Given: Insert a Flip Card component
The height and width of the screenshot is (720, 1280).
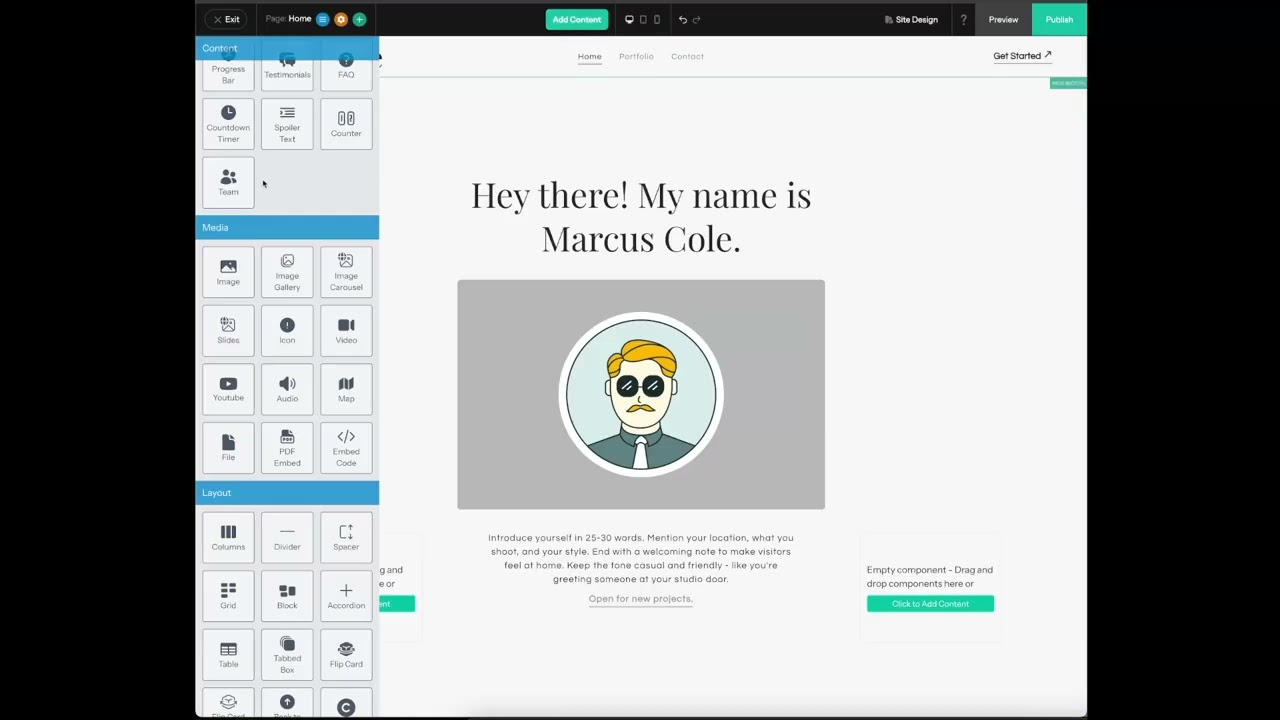Looking at the screenshot, I should click(x=346, y=655).
